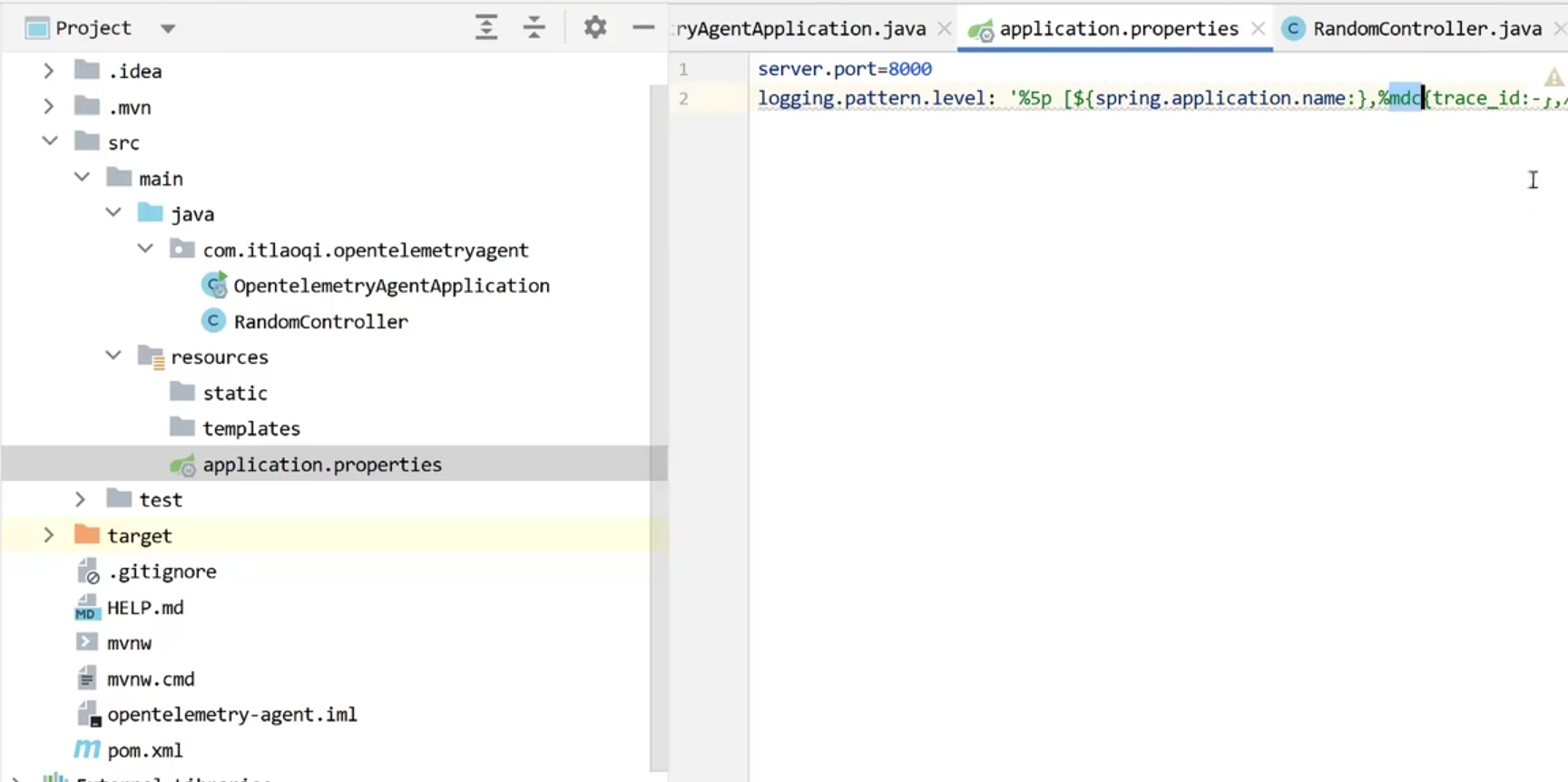Select the templates folder
Screen dimensions: 1568x782
click(251, 428)
